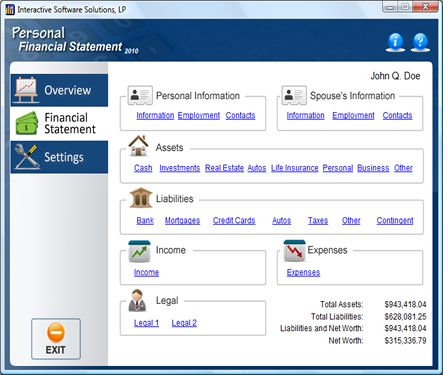Click the Personal Financial Statement 2010 title
Viewport: 443px width, 375px height.
[x=75, y=40]
